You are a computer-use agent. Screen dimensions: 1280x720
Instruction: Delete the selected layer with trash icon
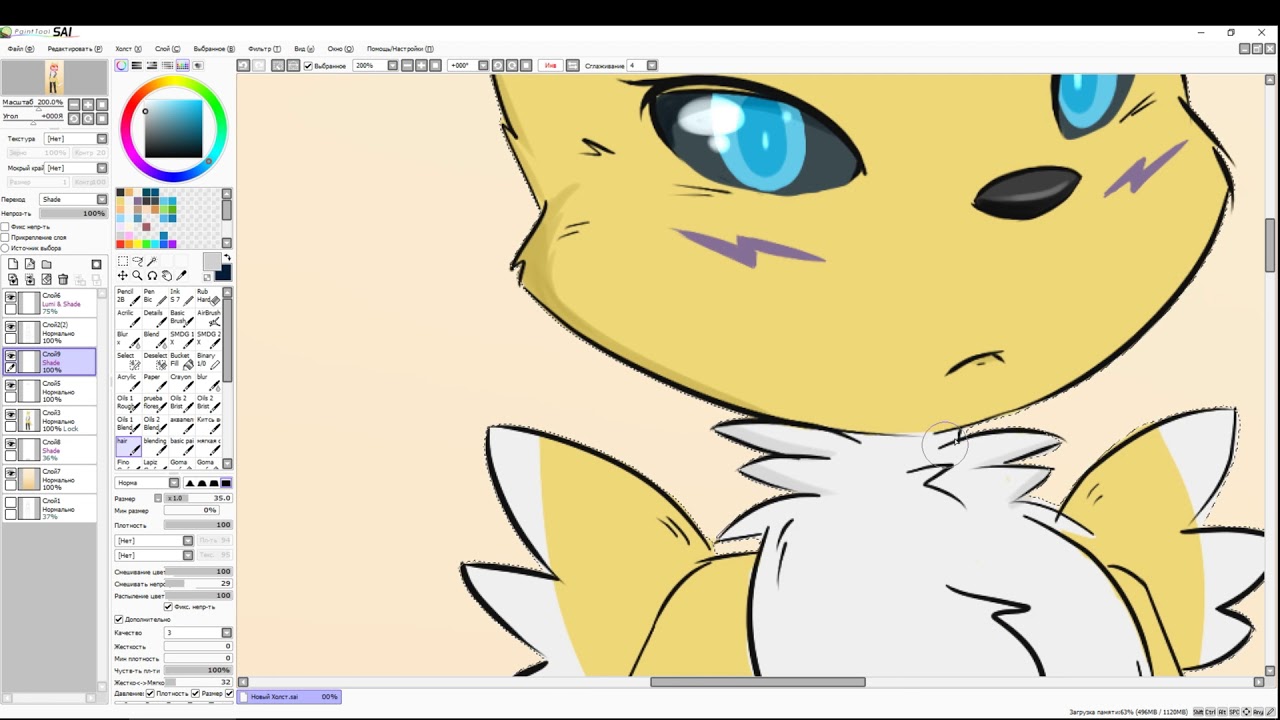(63, 279)
